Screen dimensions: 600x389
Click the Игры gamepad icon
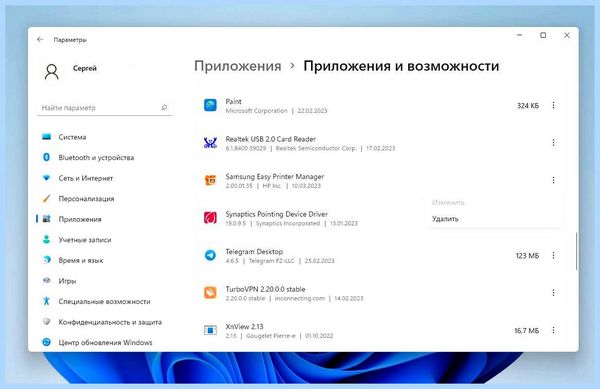[46, 280]
